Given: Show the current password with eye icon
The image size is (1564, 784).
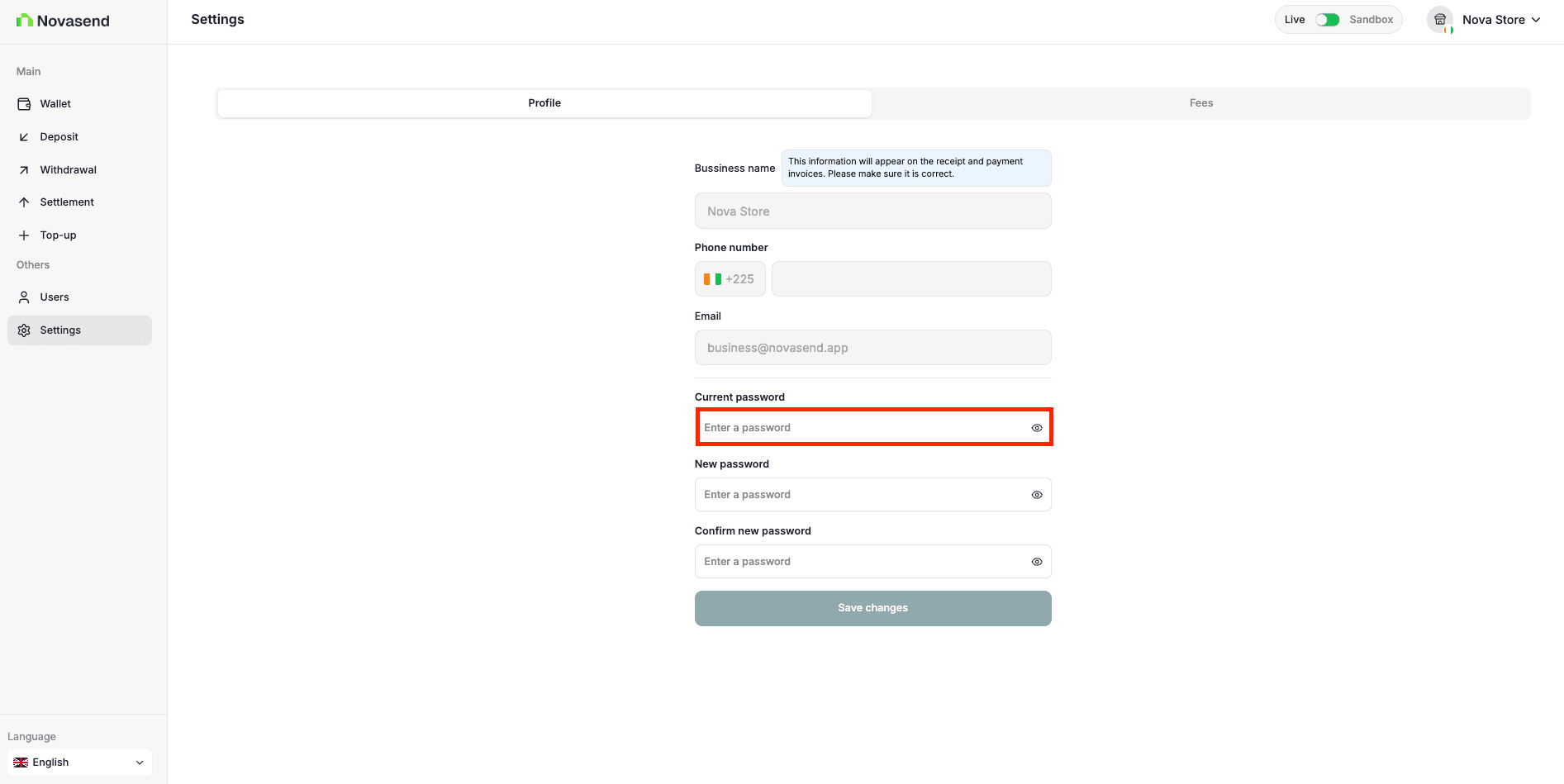Looking at the screenshot, I should 1036,427.
